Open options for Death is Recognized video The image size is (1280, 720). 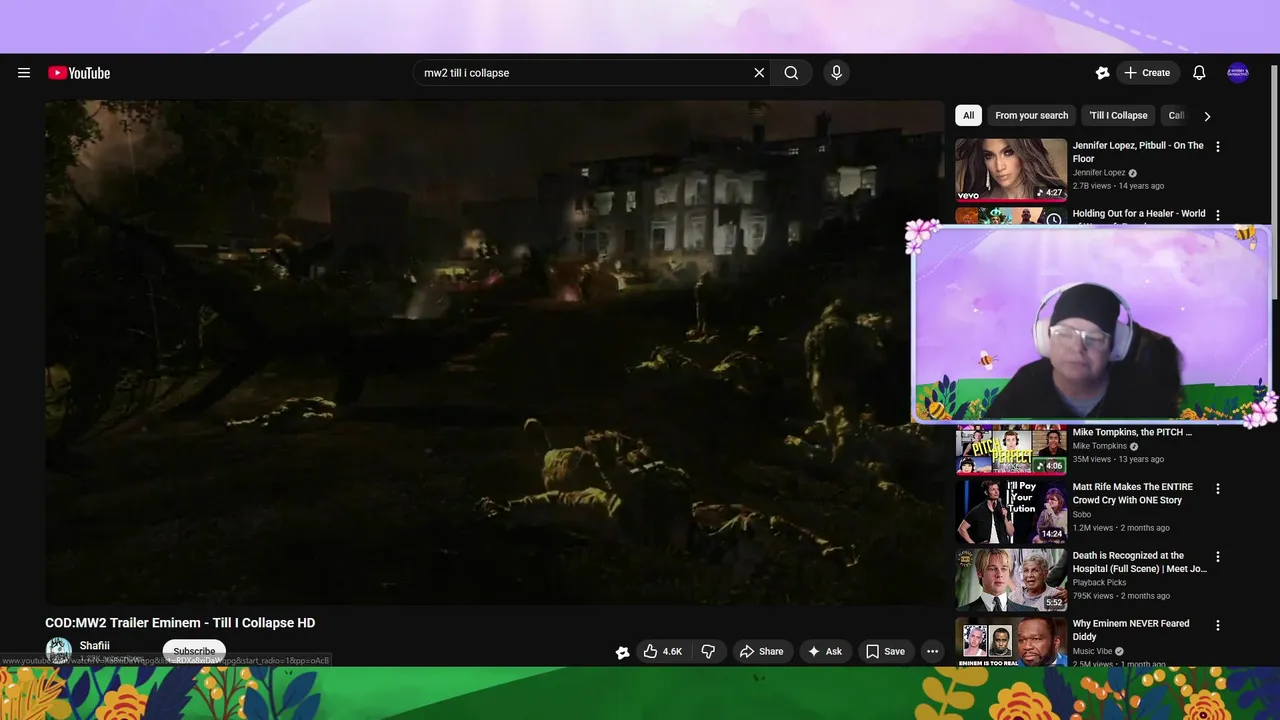1217,557
